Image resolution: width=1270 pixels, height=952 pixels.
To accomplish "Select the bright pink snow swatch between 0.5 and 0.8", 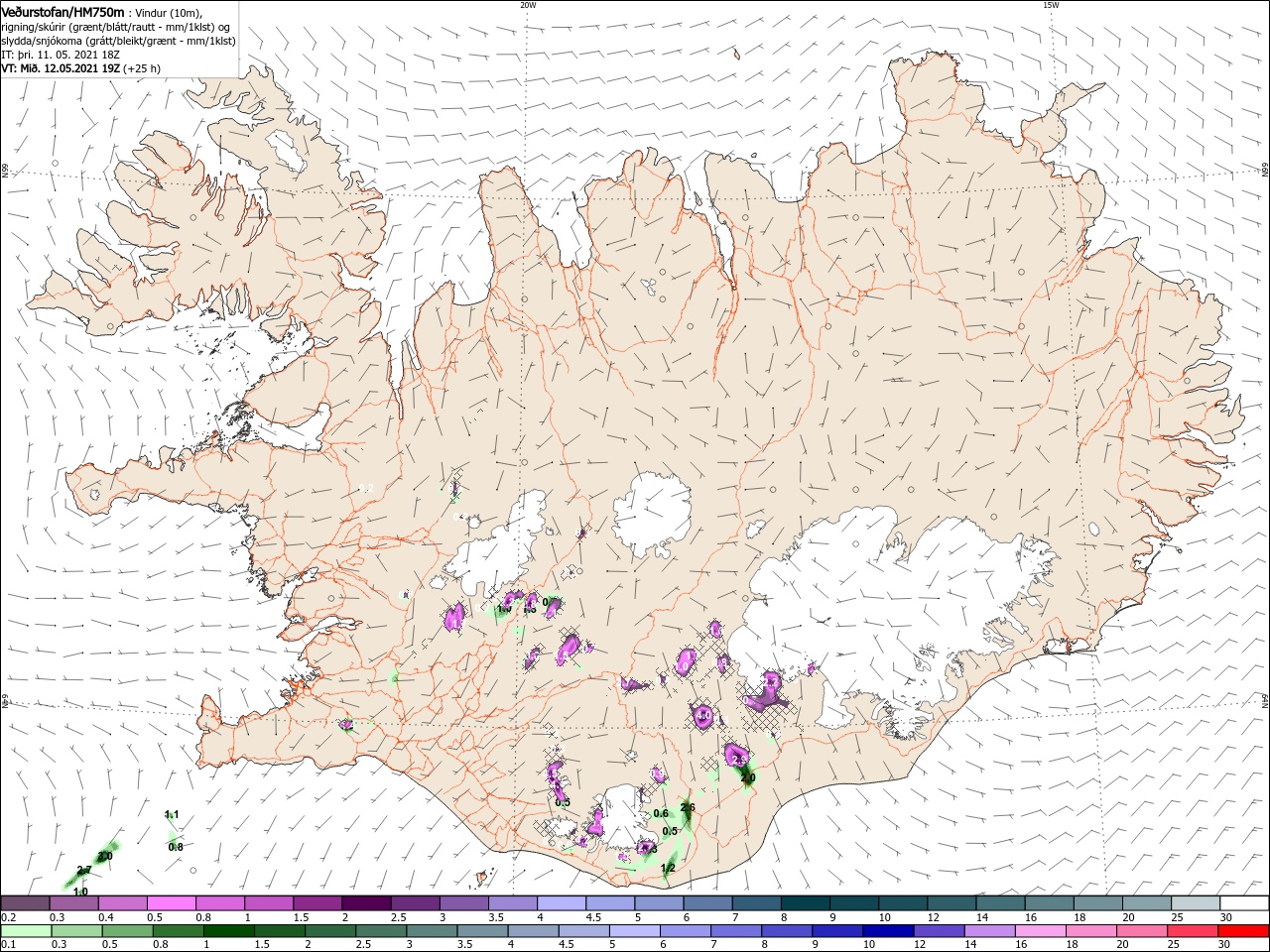I will [171, 903].
